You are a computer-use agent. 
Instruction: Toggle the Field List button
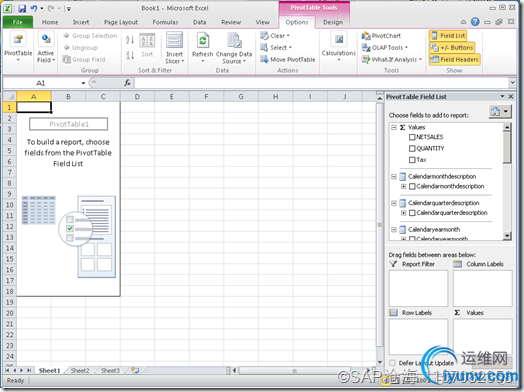coord(448,35)
